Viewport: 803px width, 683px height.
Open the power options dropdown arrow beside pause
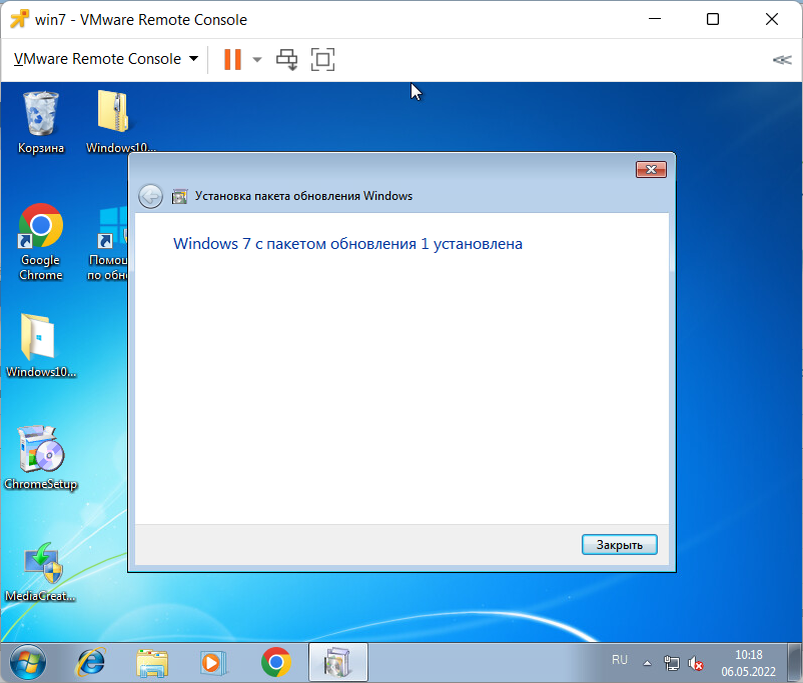257,60
